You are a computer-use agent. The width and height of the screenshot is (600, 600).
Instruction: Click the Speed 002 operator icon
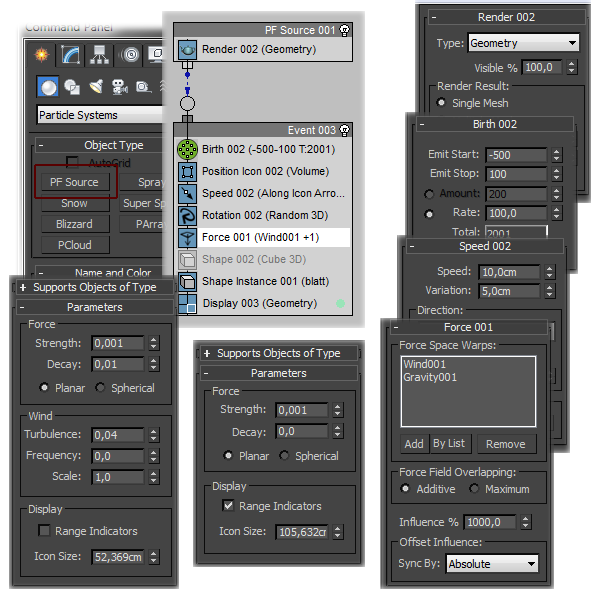click(187, 193)
